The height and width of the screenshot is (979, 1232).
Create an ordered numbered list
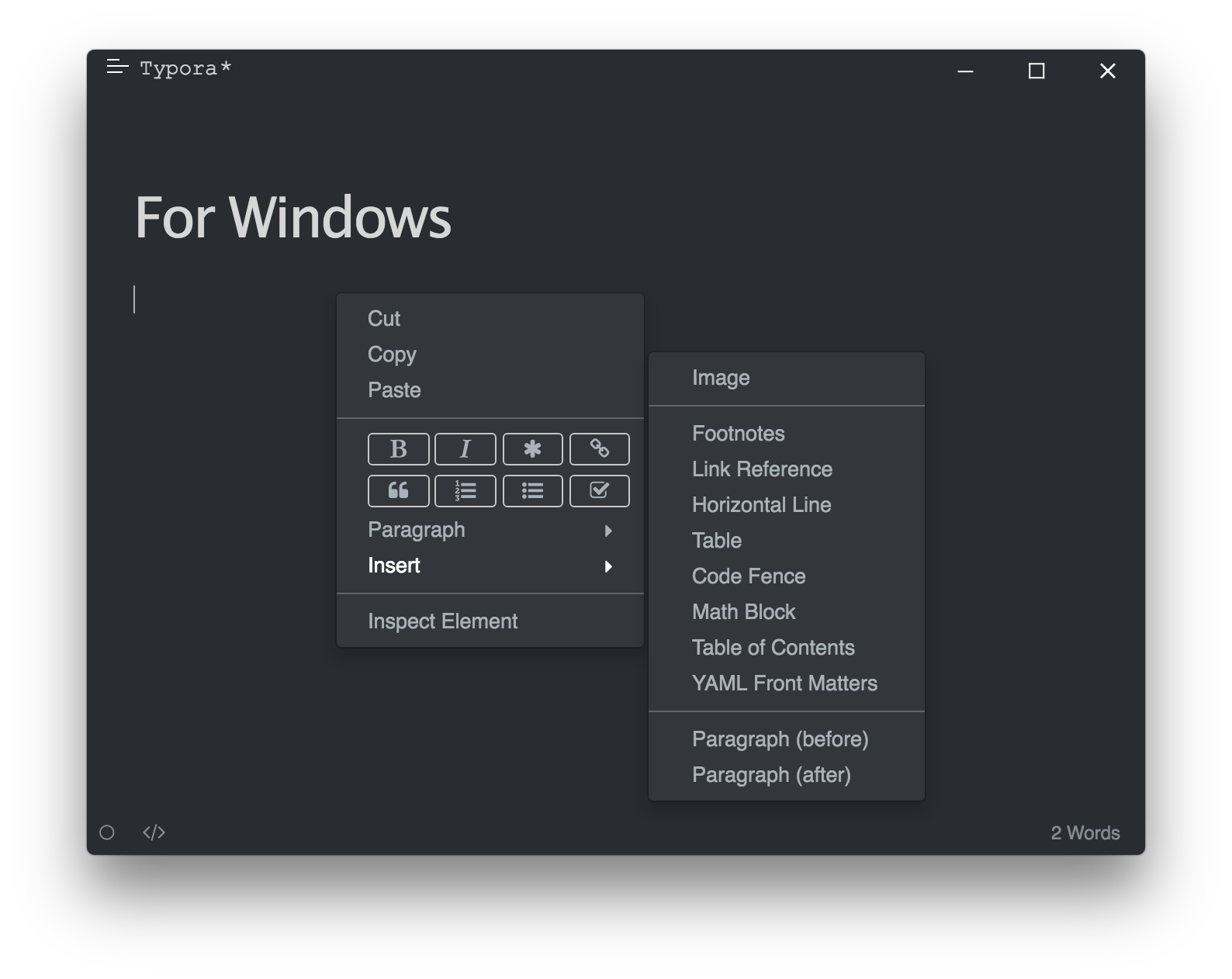(x=465, y=491)
